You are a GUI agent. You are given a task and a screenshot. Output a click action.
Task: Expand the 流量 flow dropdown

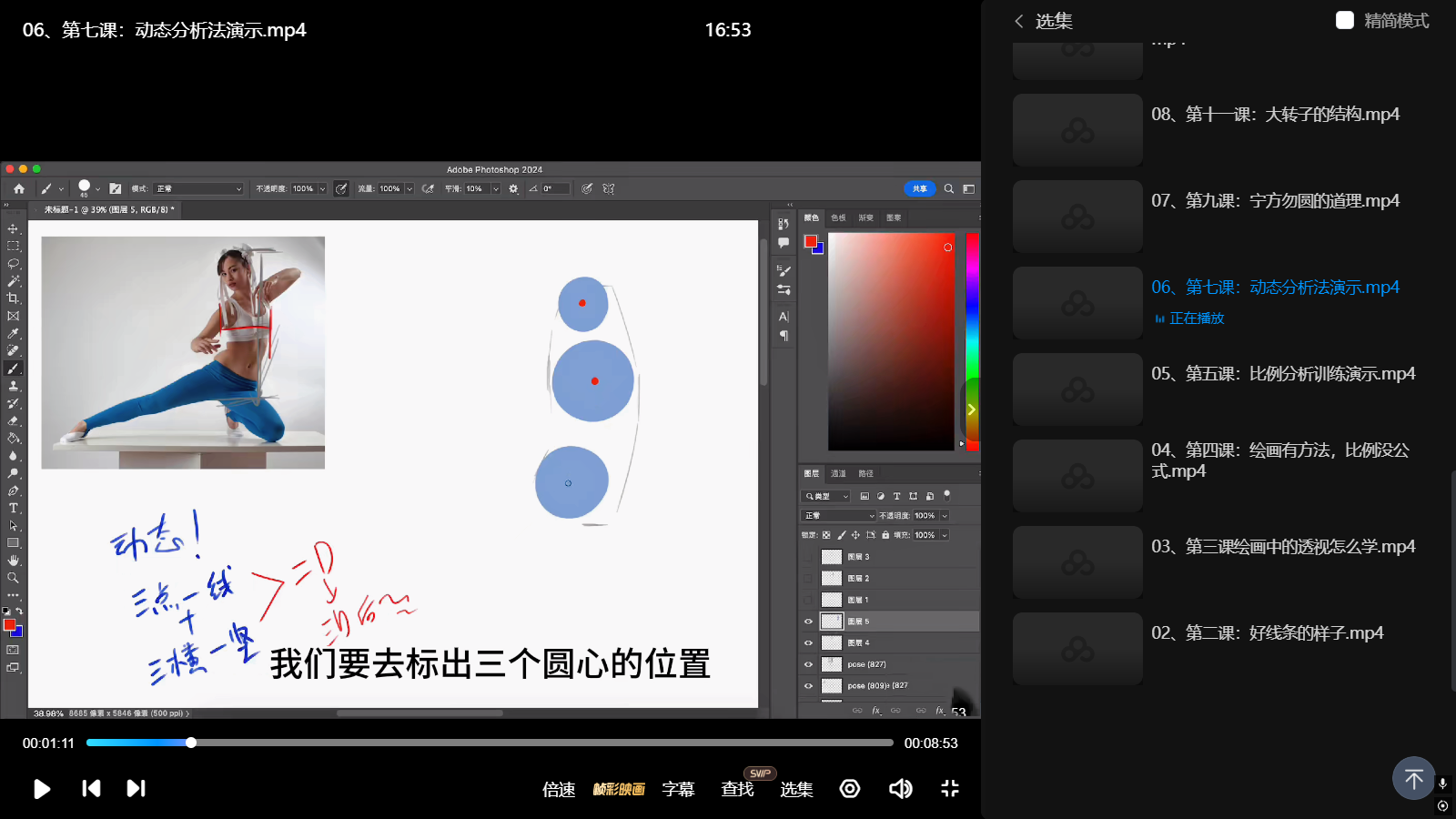(409, 188)
